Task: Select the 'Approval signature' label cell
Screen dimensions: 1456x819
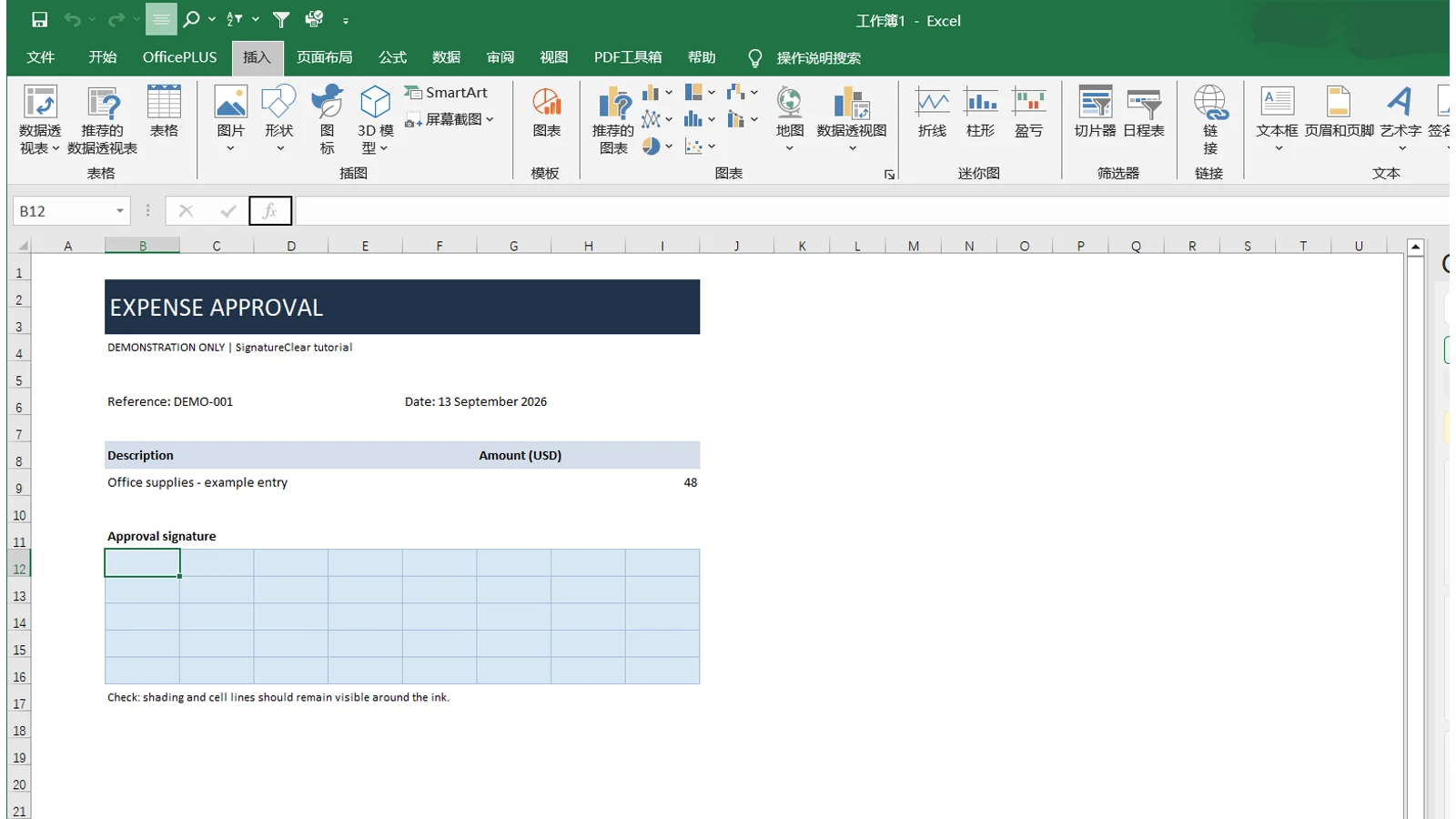Action: click(162, 536)
